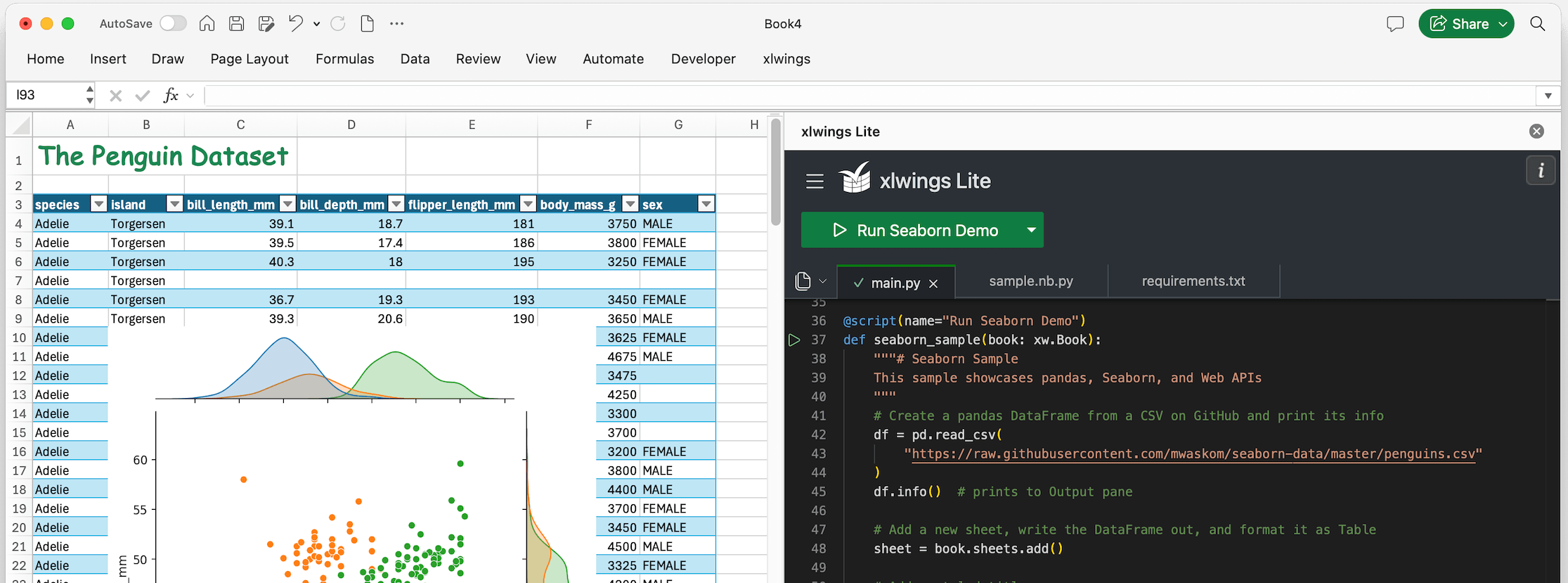This screenshot has height=583, width=1568.
Task: Open the Comments speech bubble icon
Action: pos(1395,23)
